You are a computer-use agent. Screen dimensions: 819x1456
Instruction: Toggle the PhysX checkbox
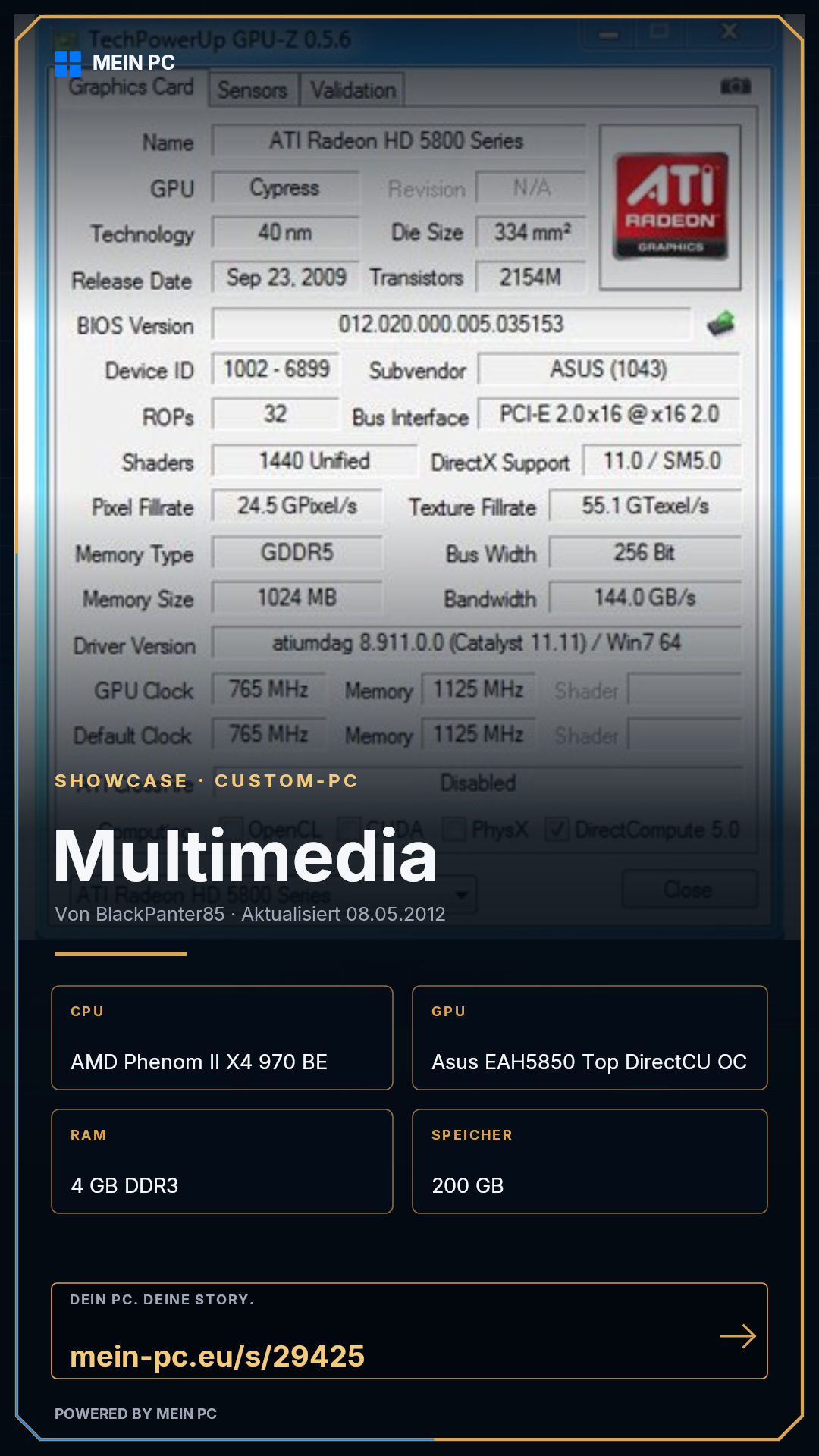454,829
